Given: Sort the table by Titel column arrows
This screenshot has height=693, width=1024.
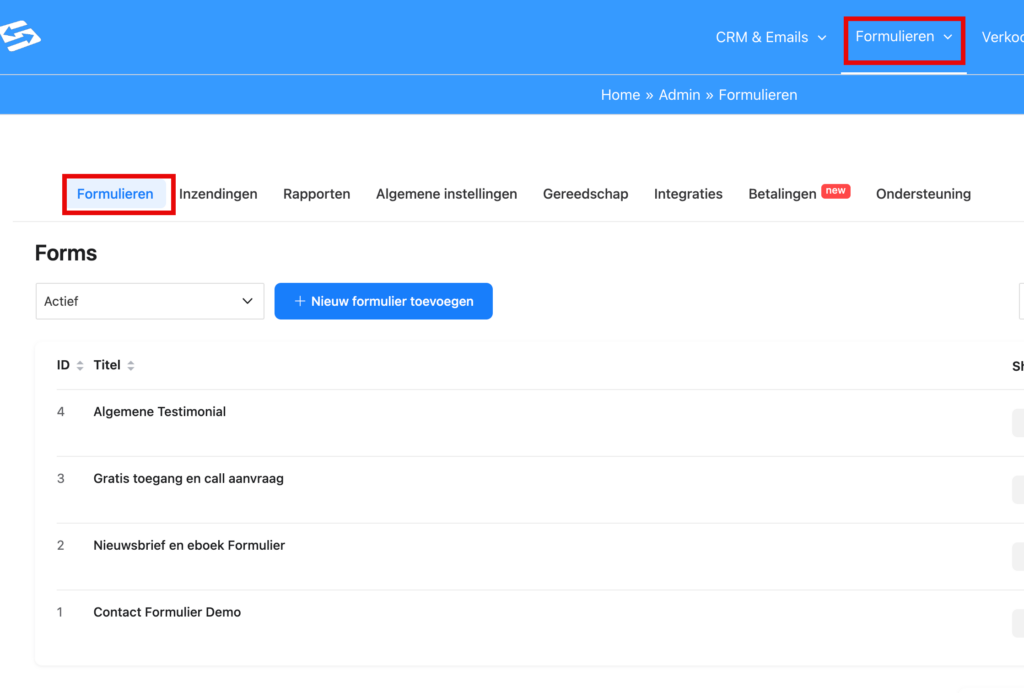Looking at the screenshot, I should point(130,366).
